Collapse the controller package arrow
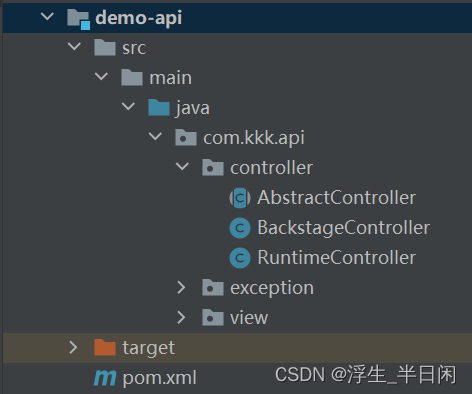The height and width of the screenshot is (394, 472). (x=182, y=166)
